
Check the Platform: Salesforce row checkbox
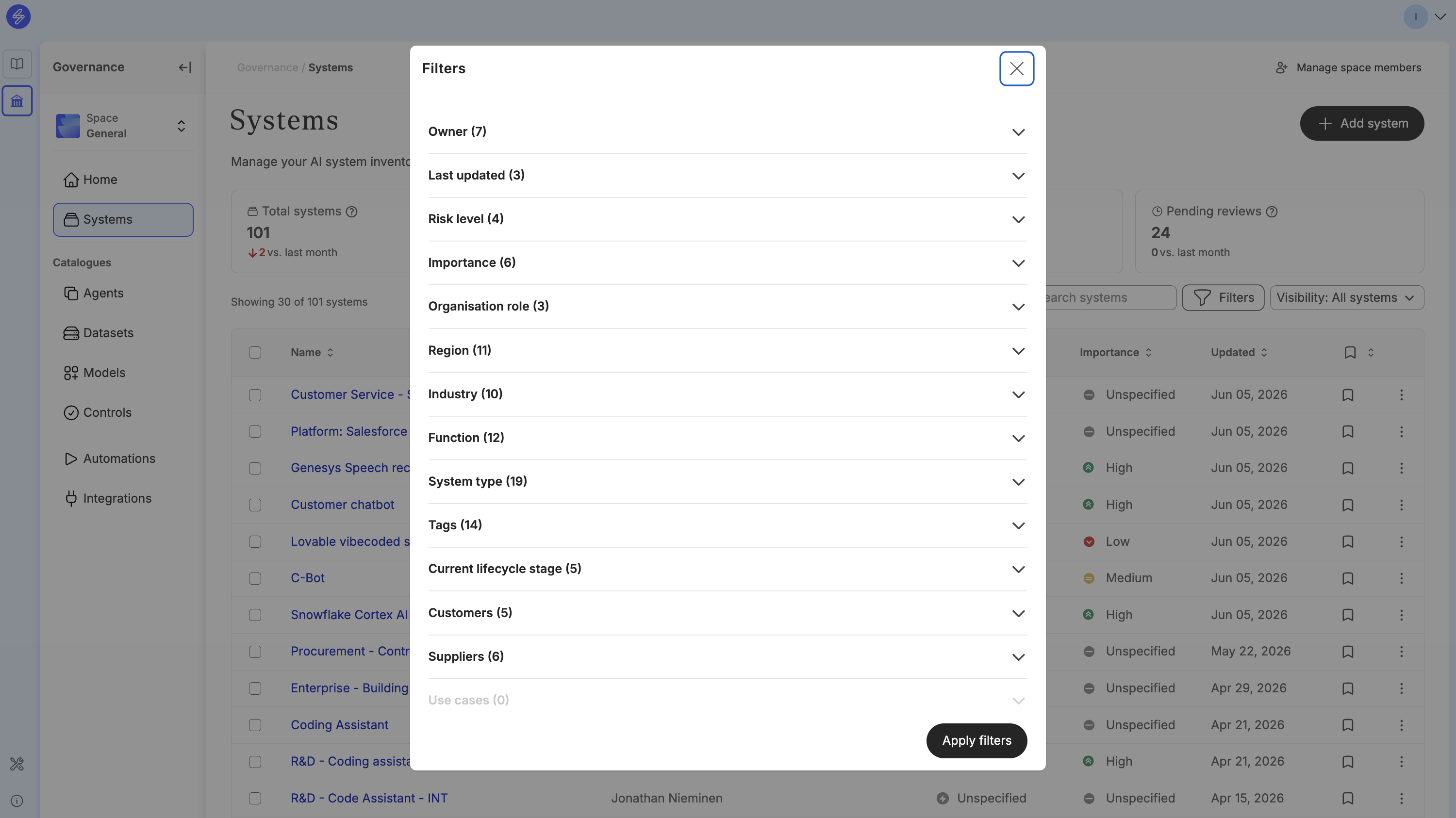pos(255,432)
